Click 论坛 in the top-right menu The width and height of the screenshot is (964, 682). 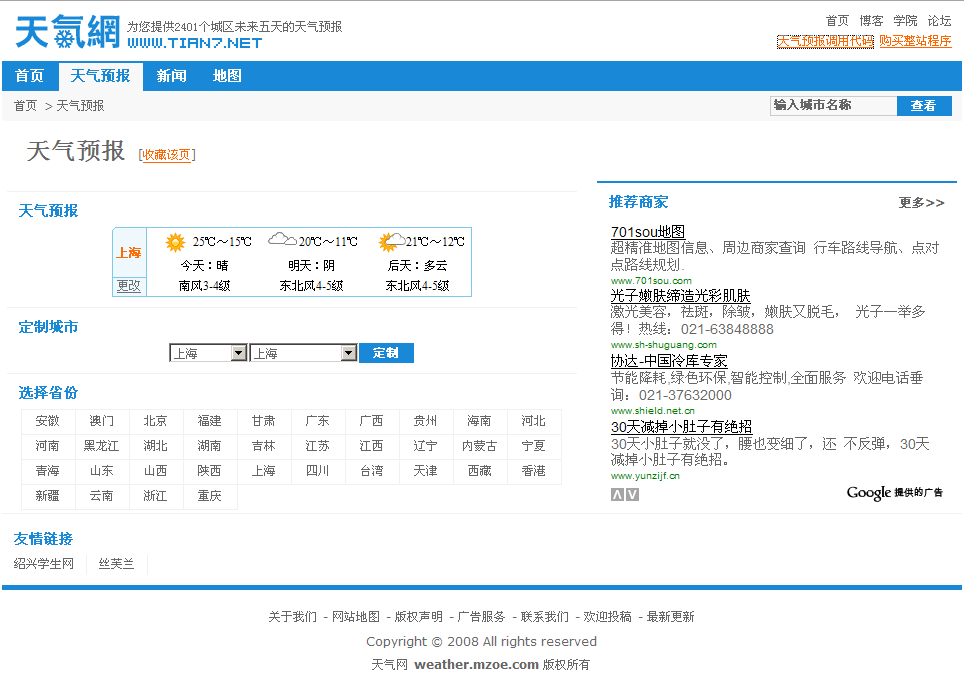pos(939,21)
